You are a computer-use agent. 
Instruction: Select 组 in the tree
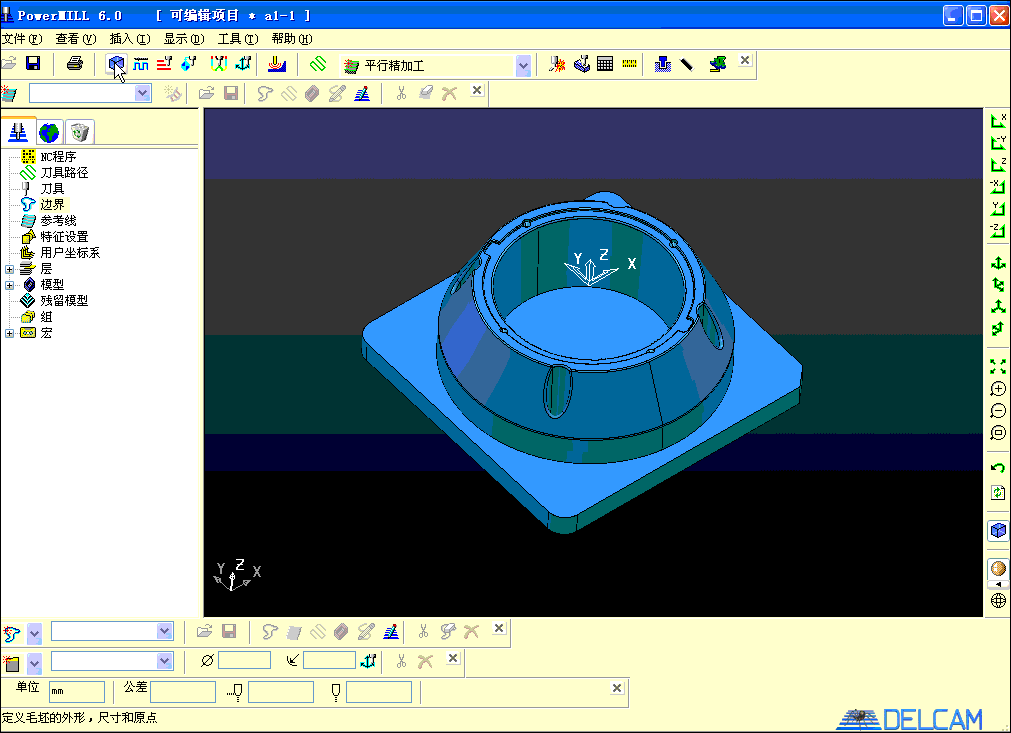pos(46,317)
